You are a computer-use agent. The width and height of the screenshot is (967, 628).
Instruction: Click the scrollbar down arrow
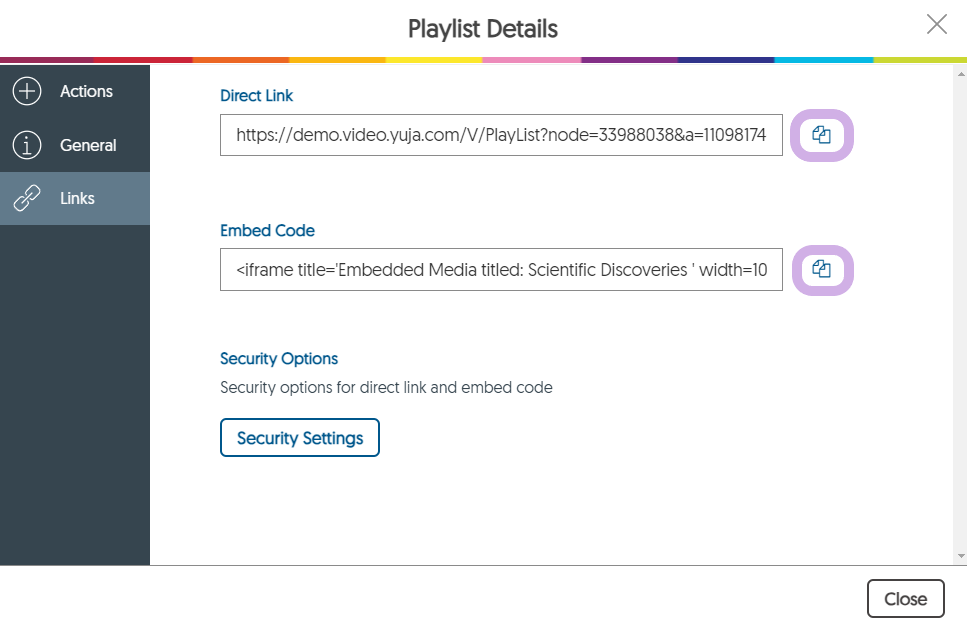[x=961, y=556]
